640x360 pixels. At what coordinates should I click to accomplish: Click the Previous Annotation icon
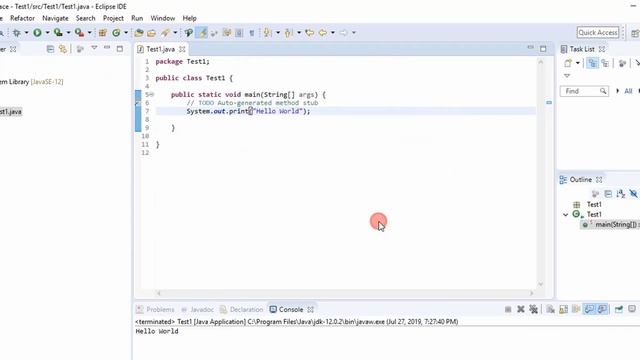click(288, 33)
